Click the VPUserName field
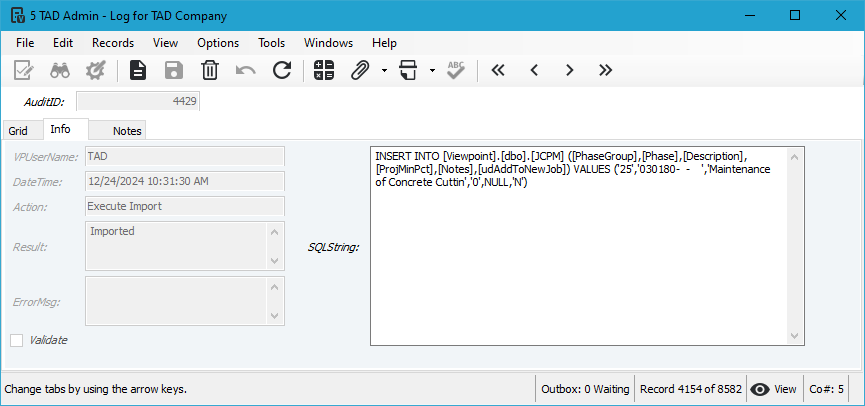Screen dimensions: 865x406 pyautogui.click(x=185, y=156)
